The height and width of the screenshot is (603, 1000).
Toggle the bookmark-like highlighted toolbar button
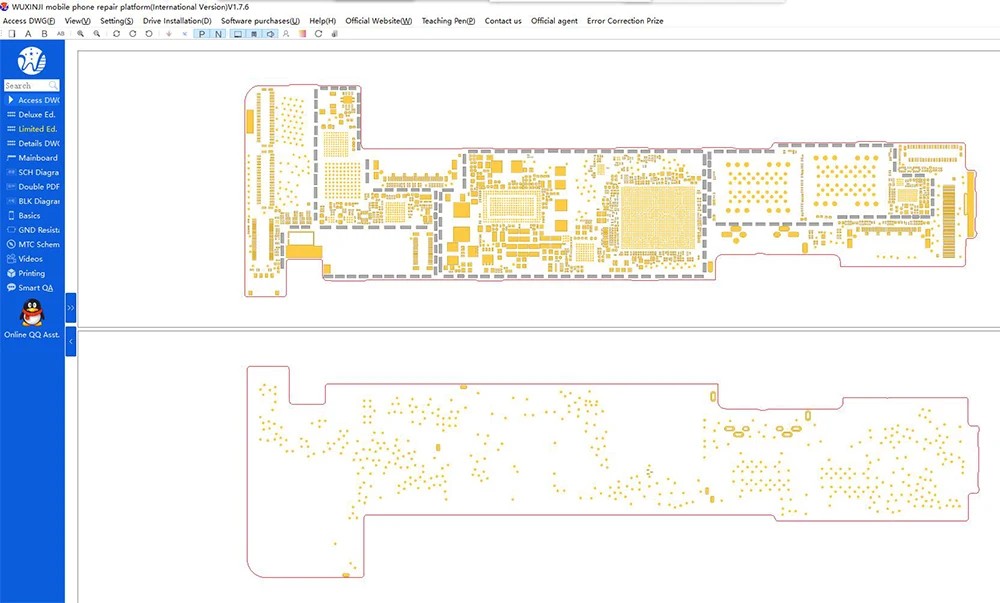tap(254, 34)
